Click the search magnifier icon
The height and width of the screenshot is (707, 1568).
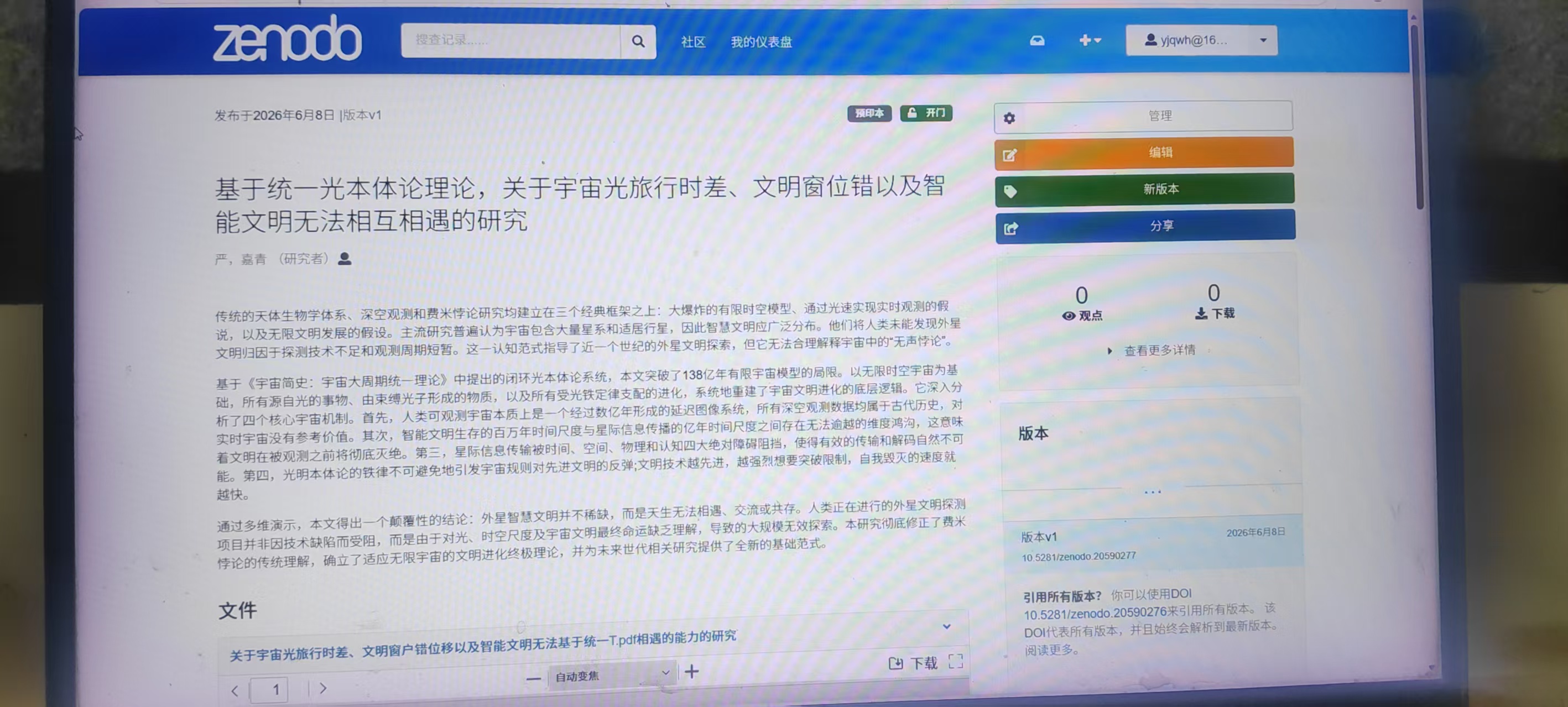638,41
